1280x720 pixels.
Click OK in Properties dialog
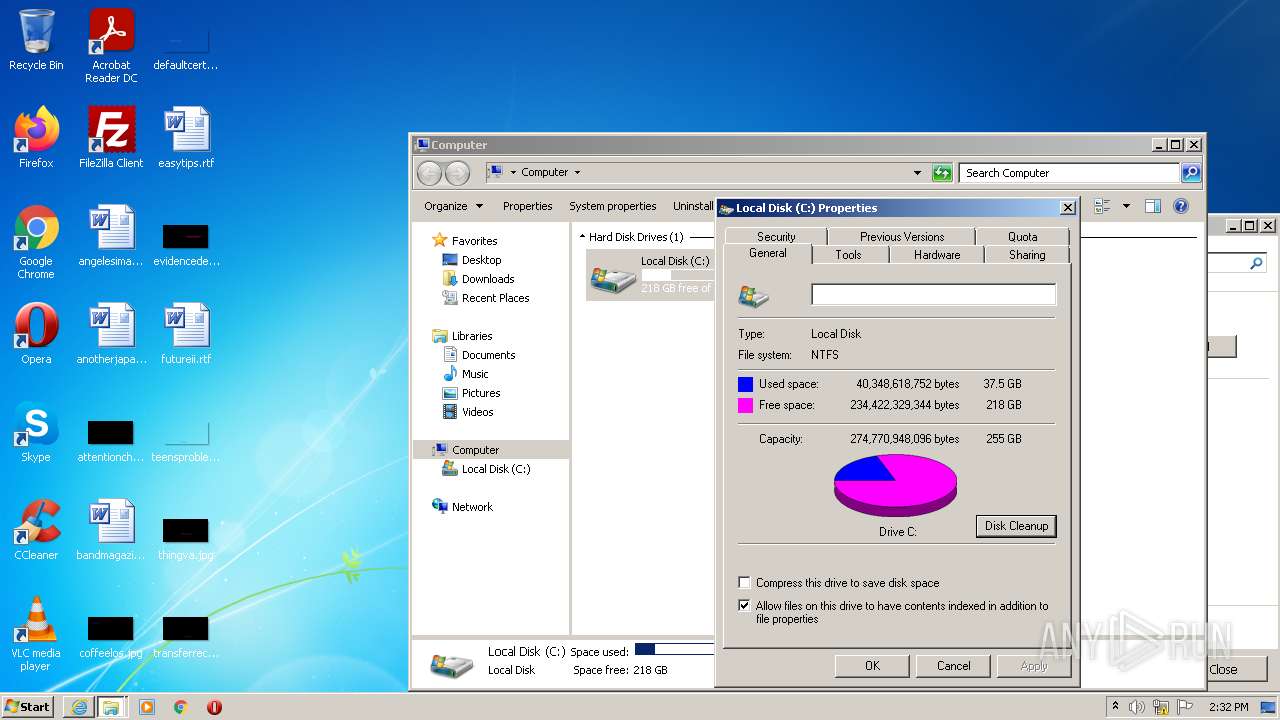coord(872,666)
